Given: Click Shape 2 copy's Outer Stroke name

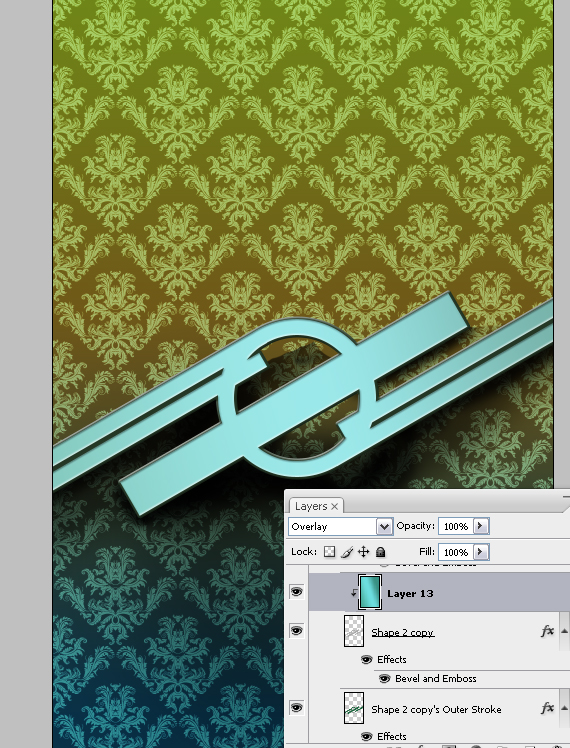Looking at the screenshot, I should click(436, 709).
